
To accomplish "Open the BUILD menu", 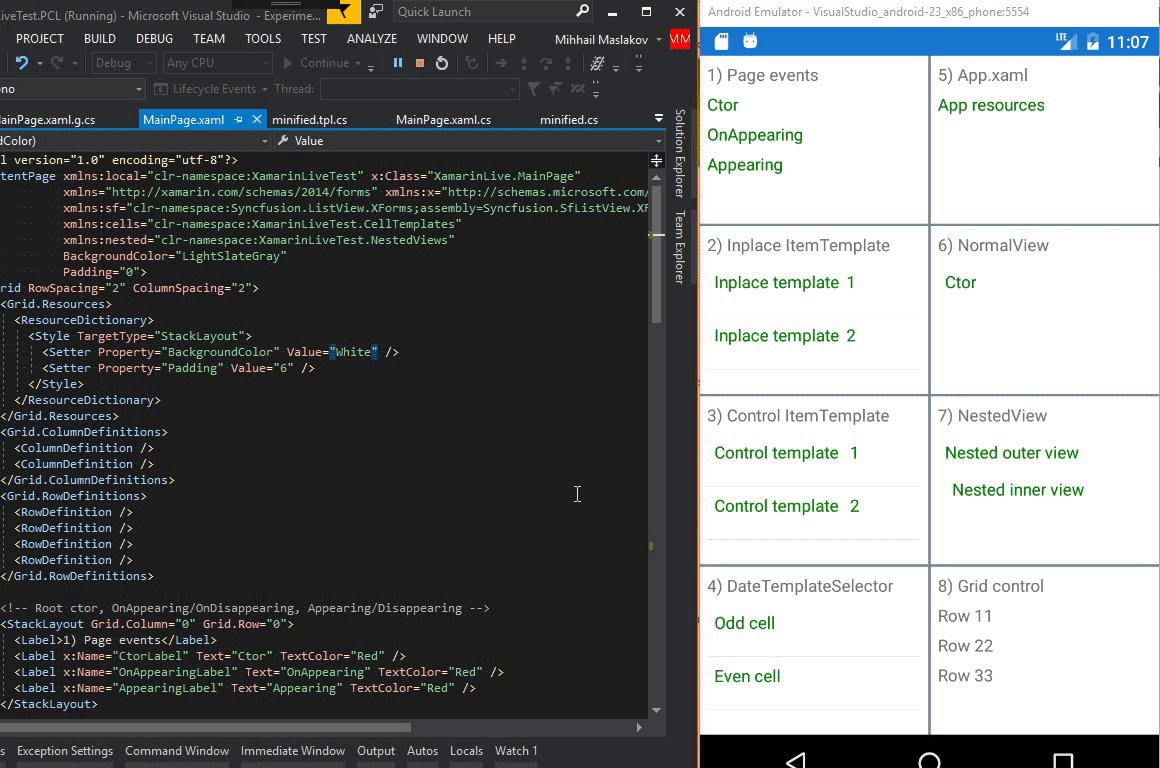I will (100, 38).
